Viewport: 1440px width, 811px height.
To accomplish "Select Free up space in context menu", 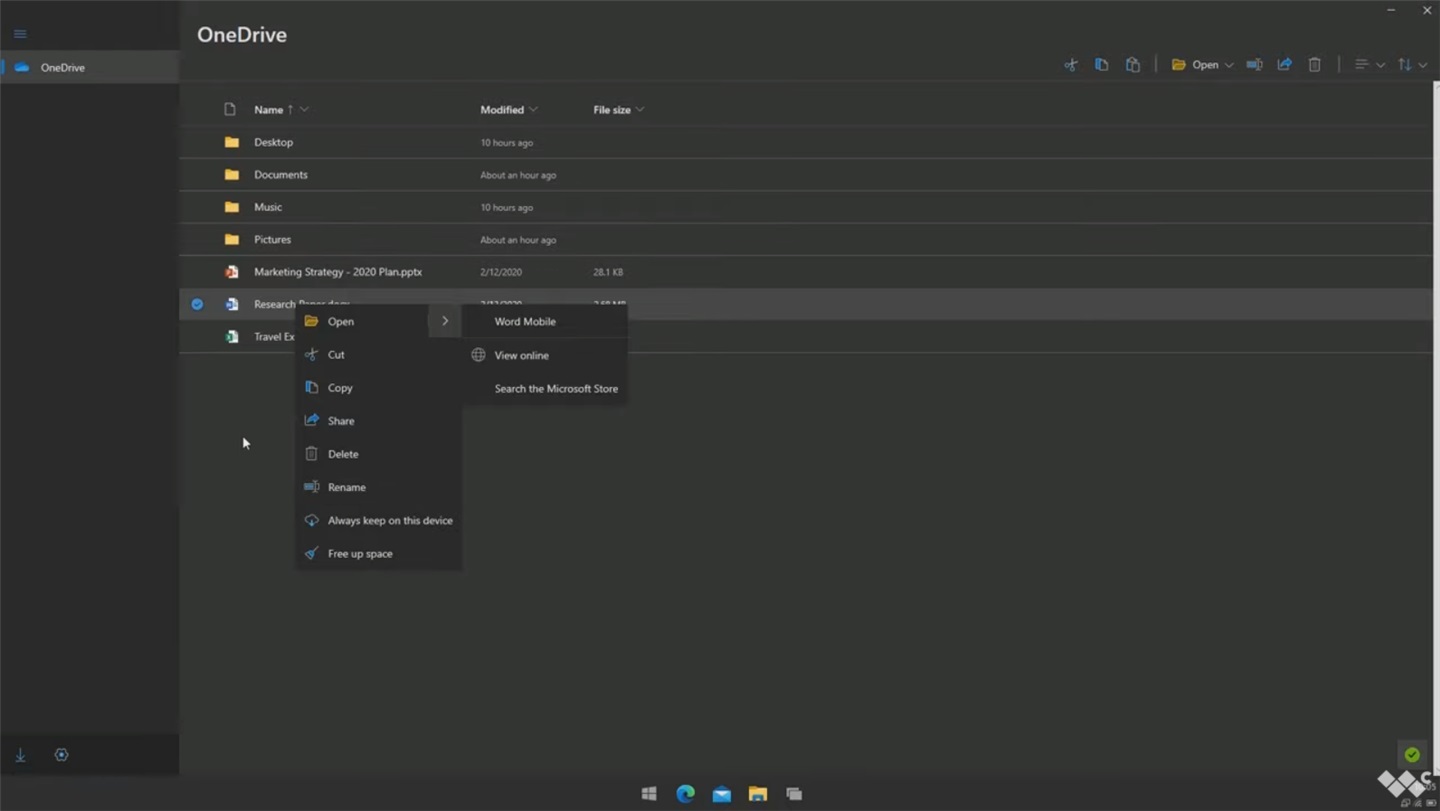I will [378, 553].
